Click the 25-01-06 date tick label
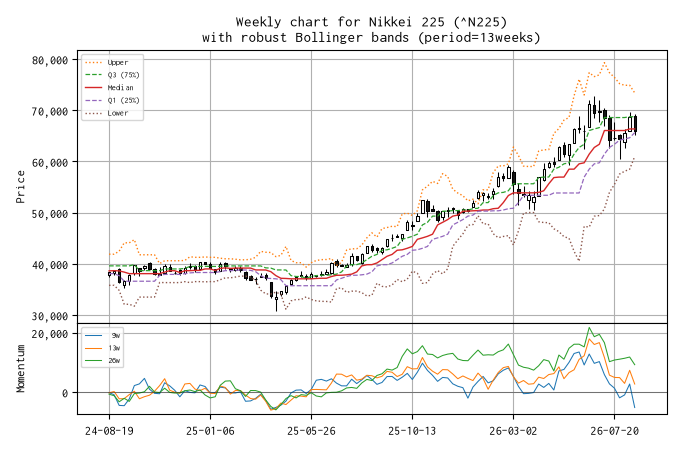 210,431
